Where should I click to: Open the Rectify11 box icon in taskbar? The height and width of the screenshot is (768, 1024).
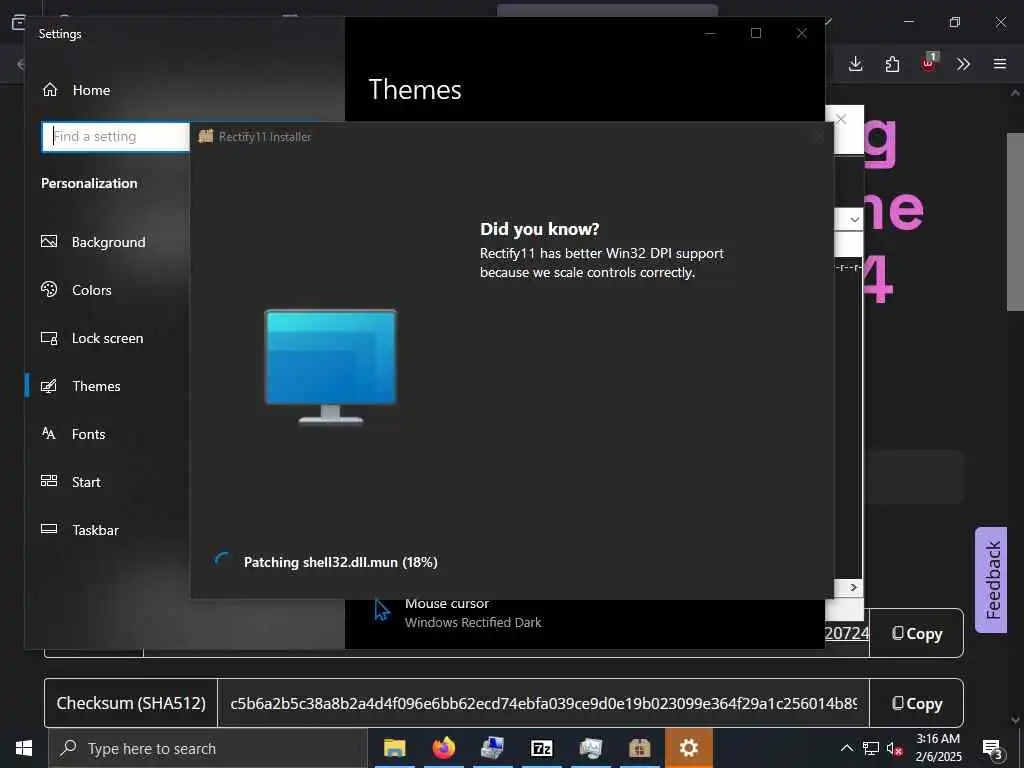click(x=639, y=748)
